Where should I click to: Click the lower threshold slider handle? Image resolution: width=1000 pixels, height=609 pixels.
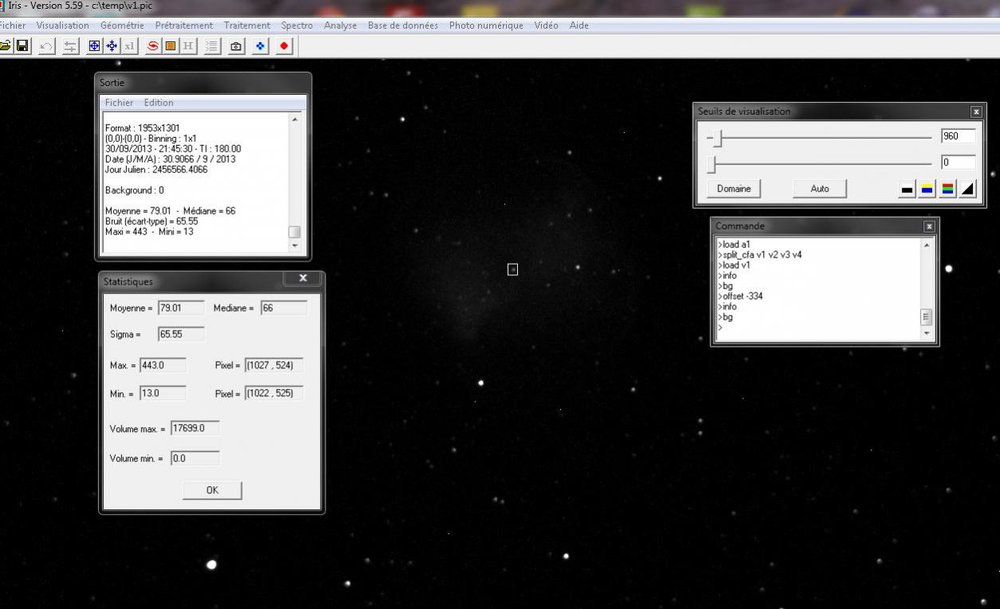(712, 165)
